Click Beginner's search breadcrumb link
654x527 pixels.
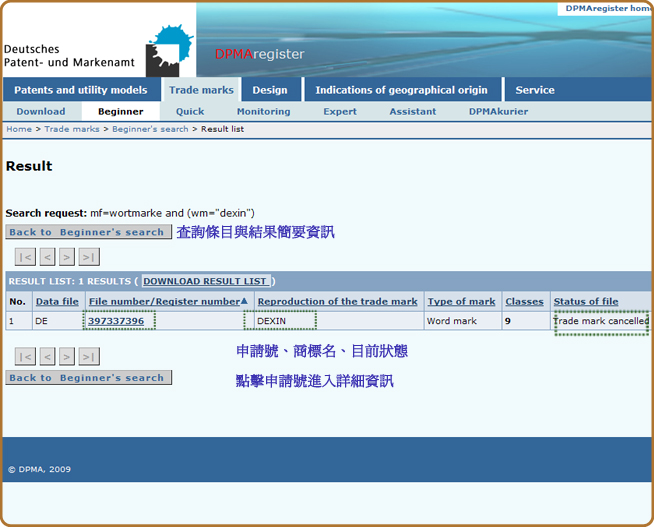150,129
